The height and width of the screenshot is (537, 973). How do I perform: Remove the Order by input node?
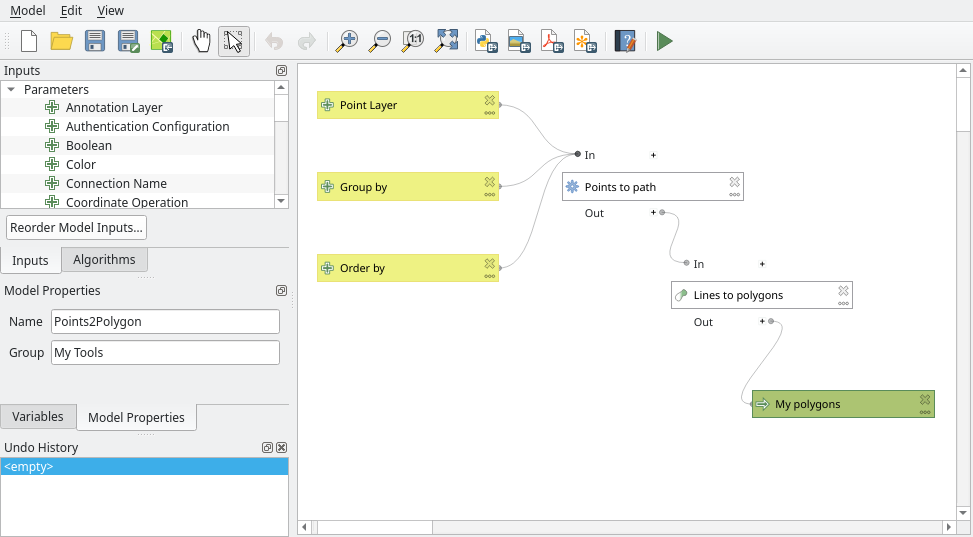[x=490, y=263]
